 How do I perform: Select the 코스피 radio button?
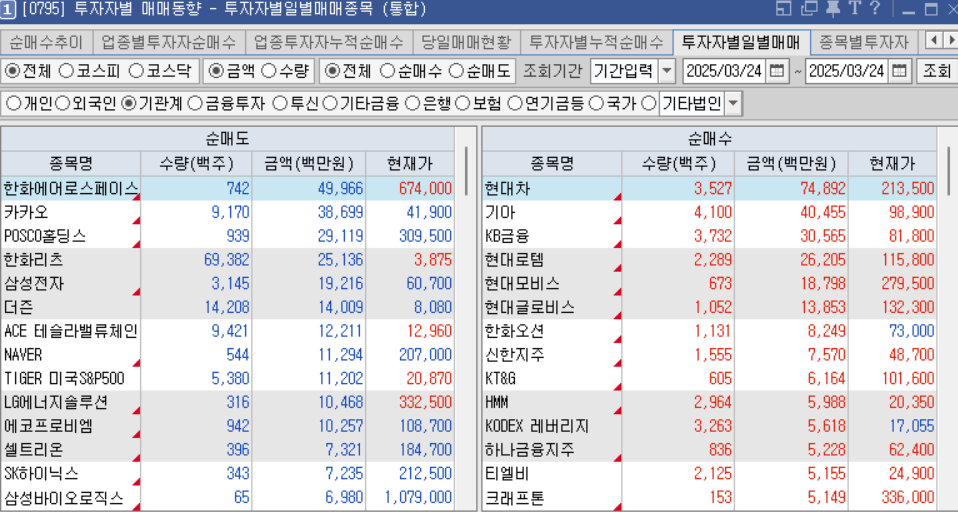click(66, 71)
